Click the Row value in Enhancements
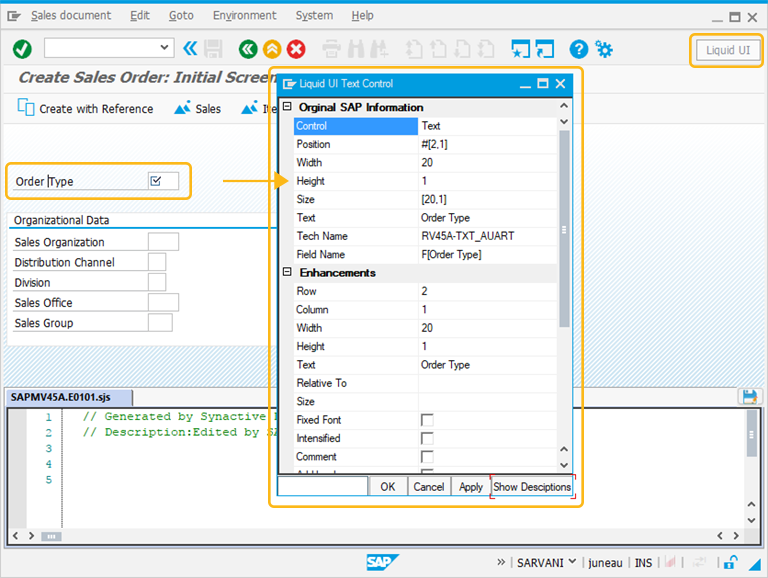 (x=487, y=291)
